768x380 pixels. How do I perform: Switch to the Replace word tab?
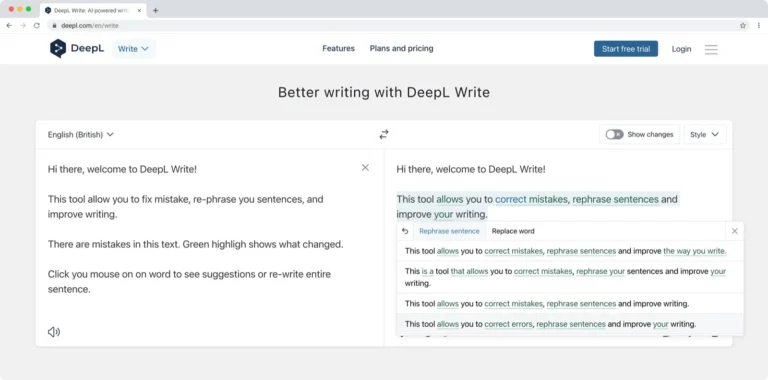[513, 231]
